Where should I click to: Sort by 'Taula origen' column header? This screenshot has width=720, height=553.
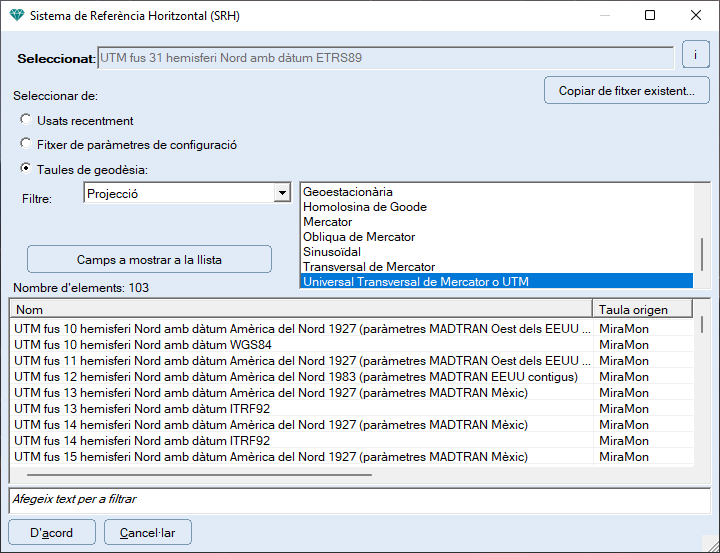tap(642, 310)
